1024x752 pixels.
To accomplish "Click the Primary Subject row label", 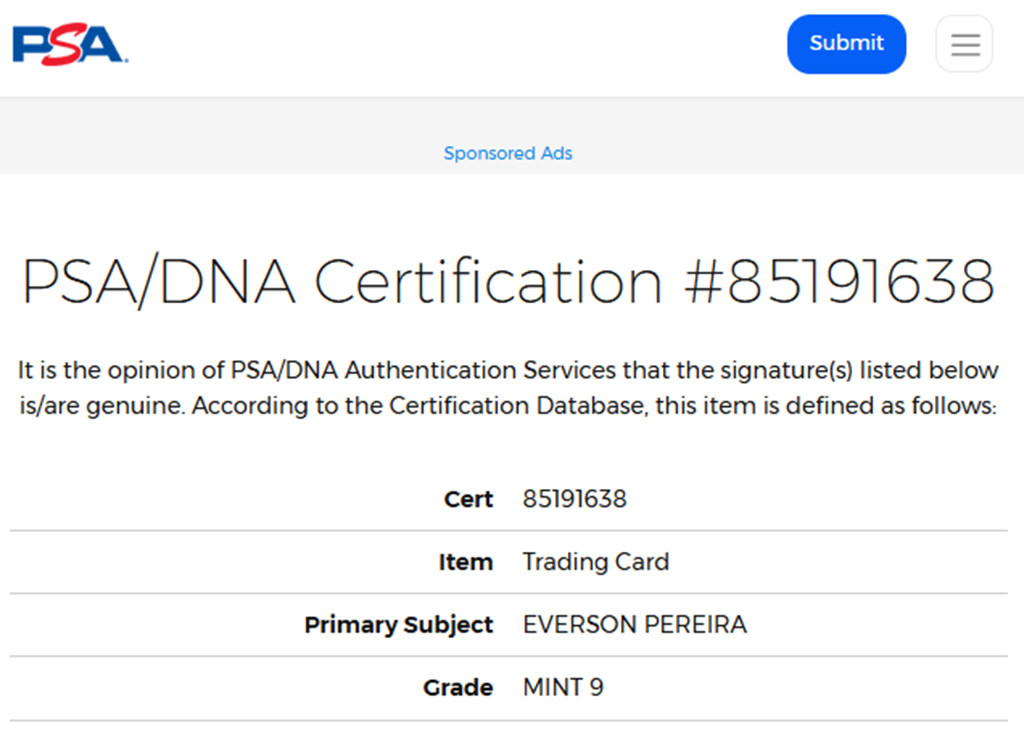I will [x=398, y=625].
